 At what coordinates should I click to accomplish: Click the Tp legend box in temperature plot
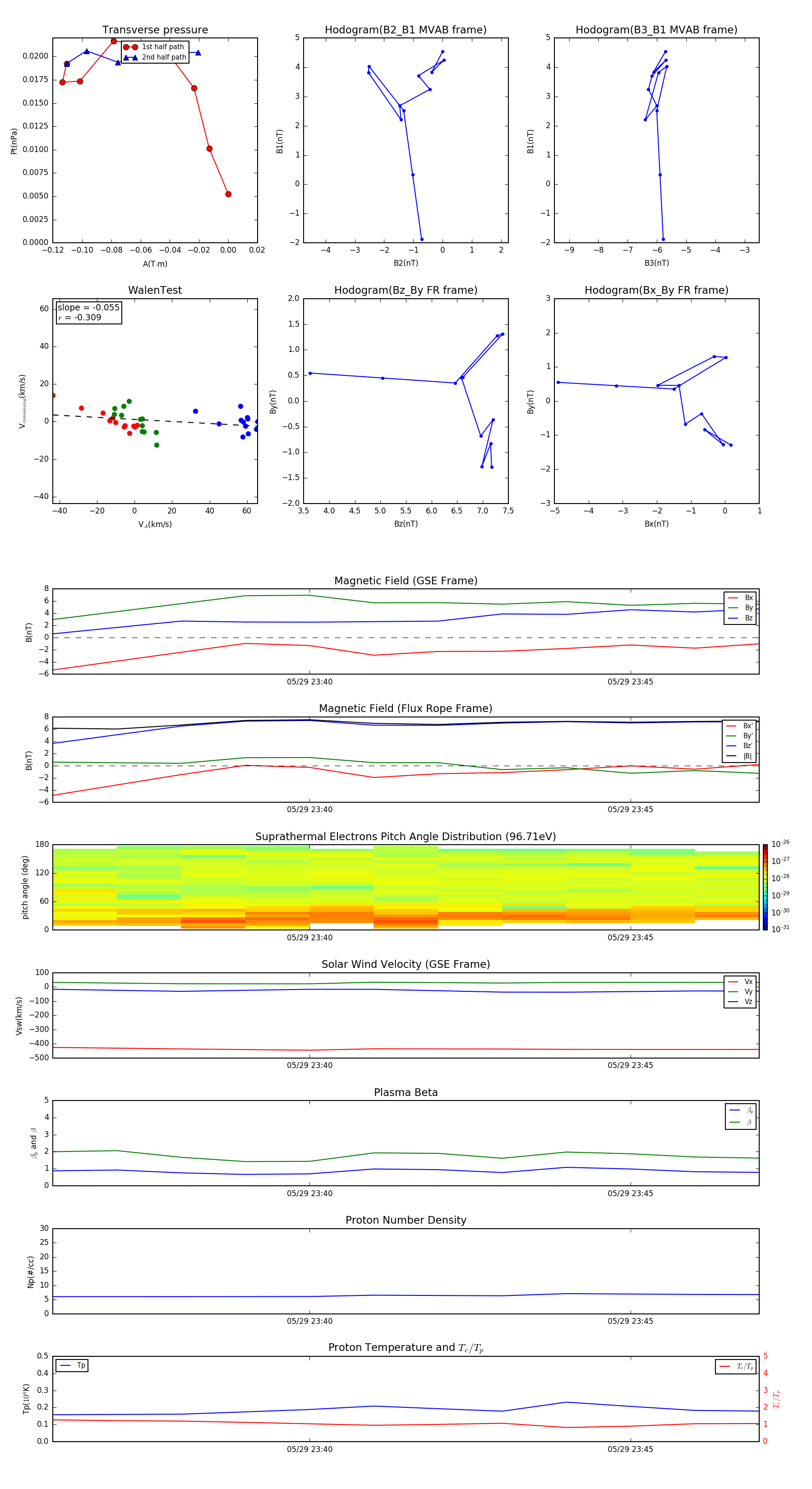pyautogui.click(x=72, y=1366)
